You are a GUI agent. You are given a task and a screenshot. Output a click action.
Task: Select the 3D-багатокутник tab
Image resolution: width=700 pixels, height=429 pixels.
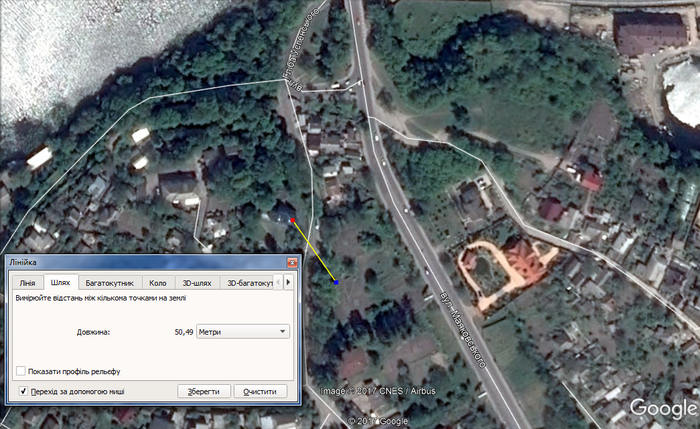coord(247,283)
